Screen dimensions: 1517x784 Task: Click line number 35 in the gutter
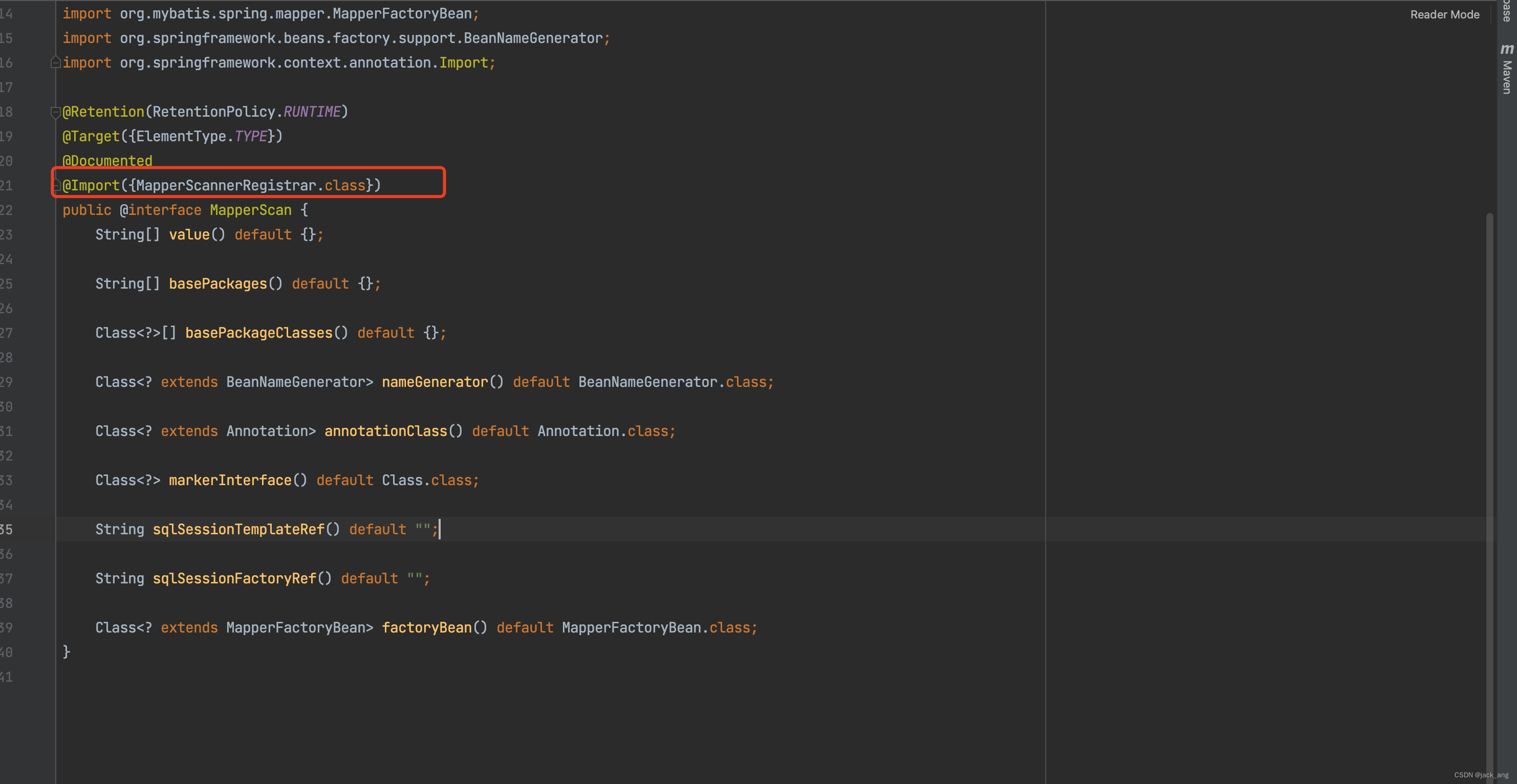7,530
